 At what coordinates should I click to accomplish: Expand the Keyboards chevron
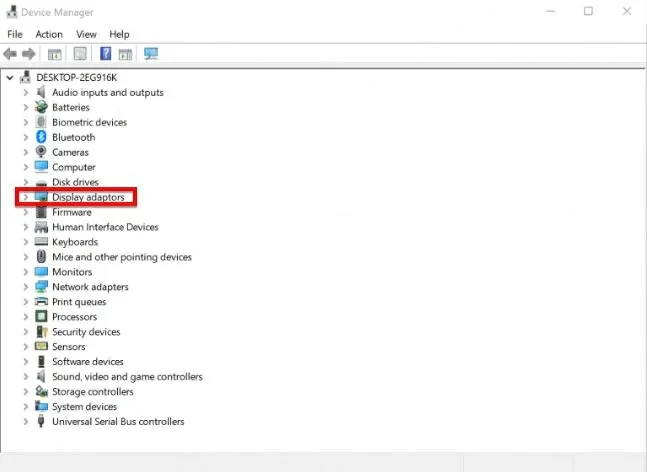tap(26, 242)
